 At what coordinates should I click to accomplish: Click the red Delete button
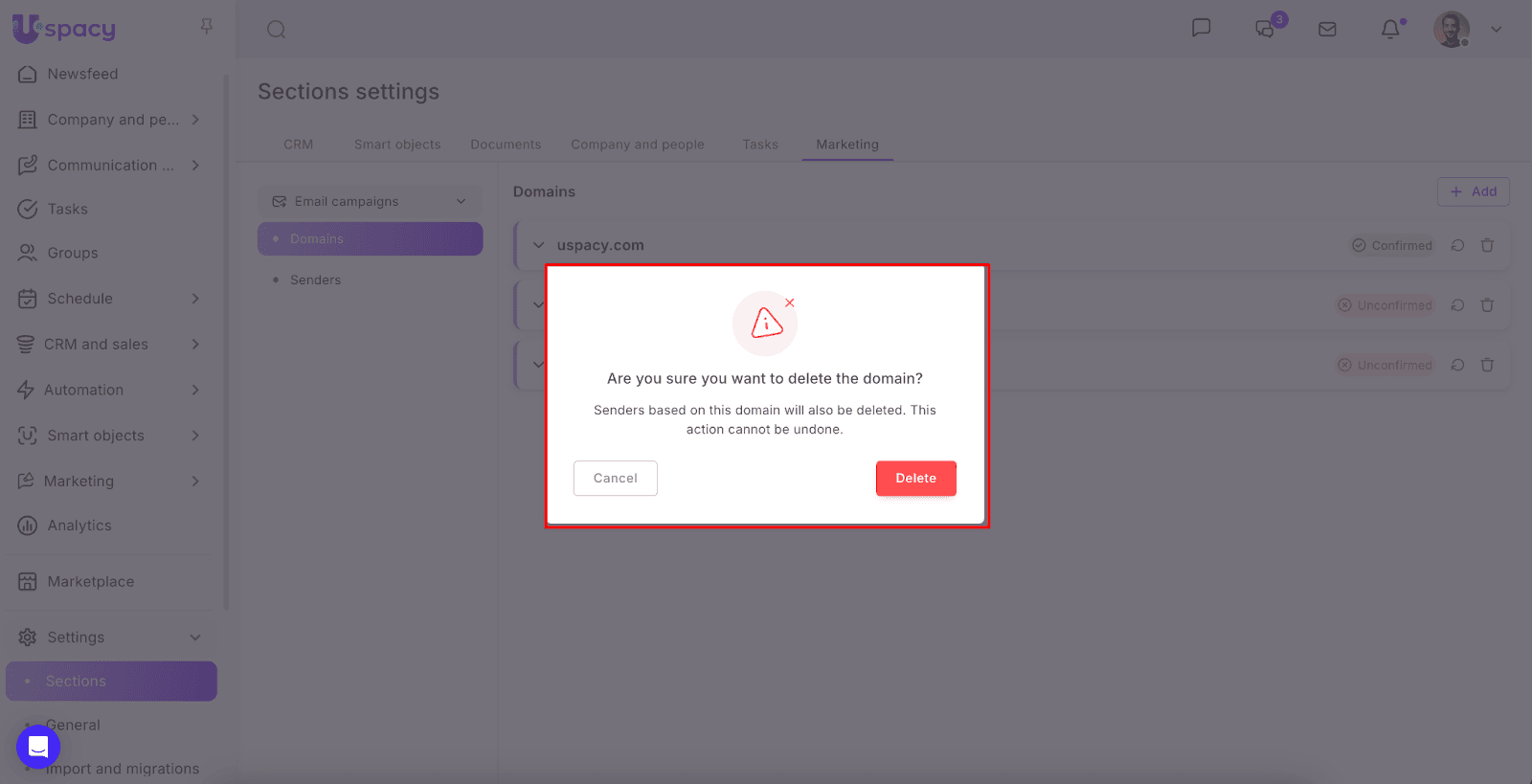tap(915, 478)
